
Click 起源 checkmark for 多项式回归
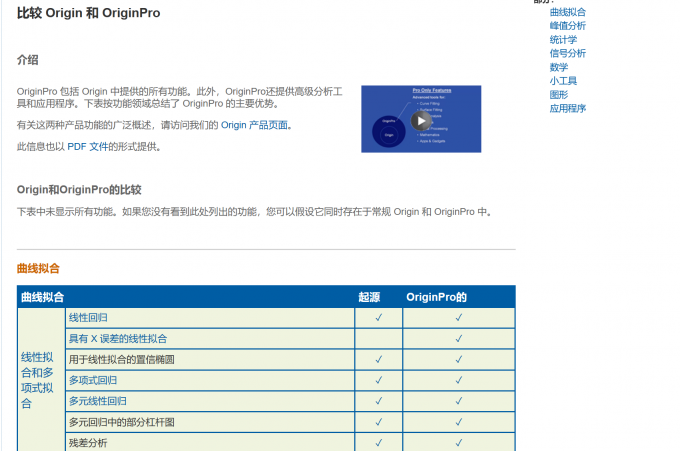point(379,380)
